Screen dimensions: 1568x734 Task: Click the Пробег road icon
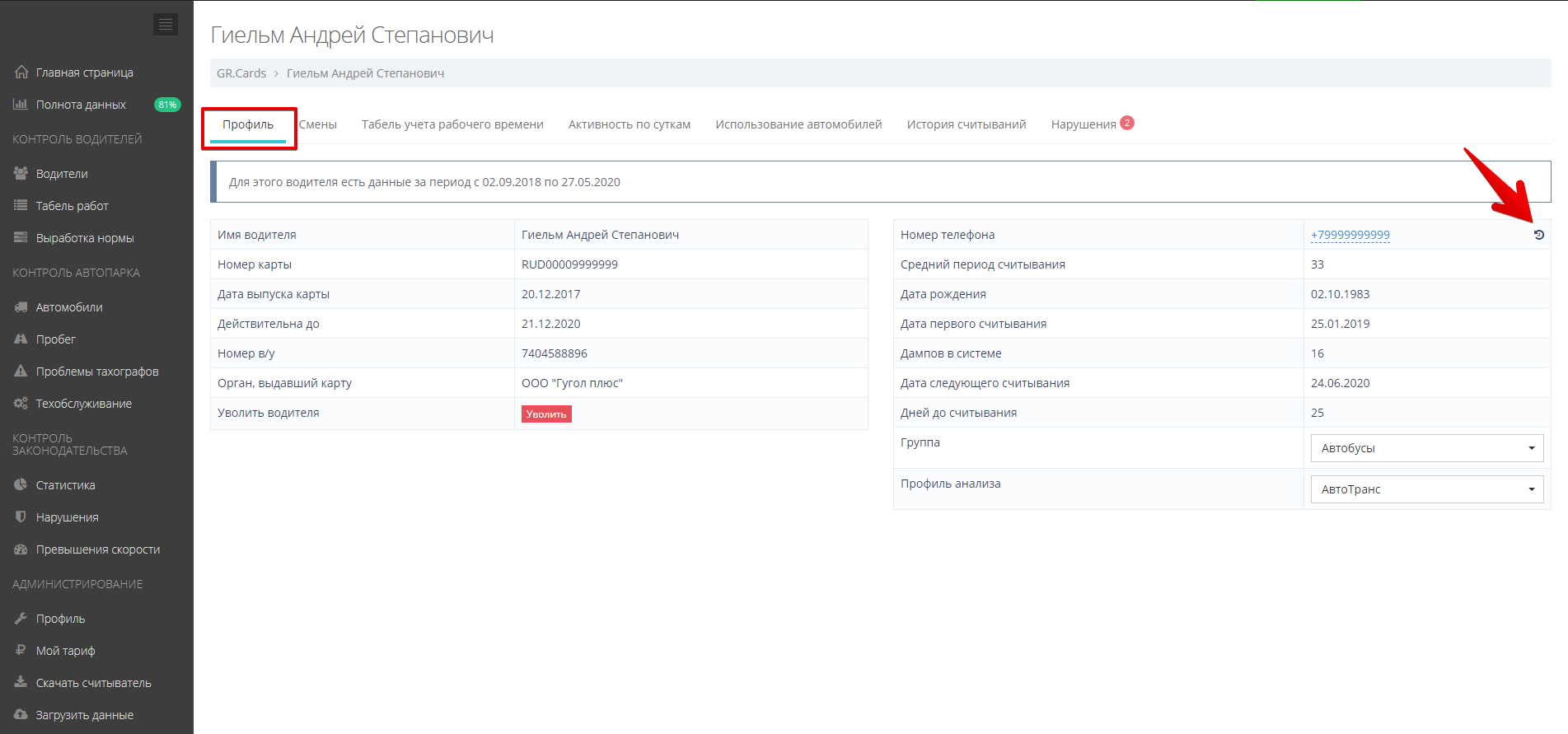tap(21, 339)
